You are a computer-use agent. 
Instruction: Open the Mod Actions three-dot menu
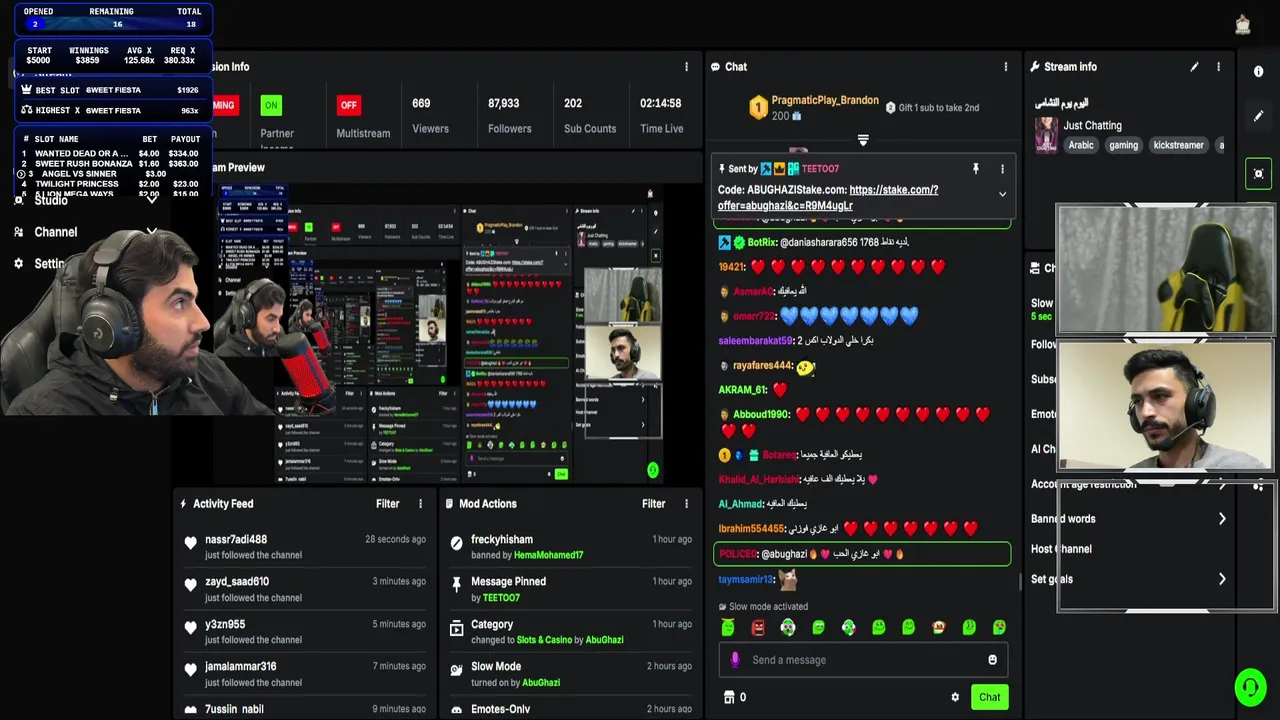686,504
